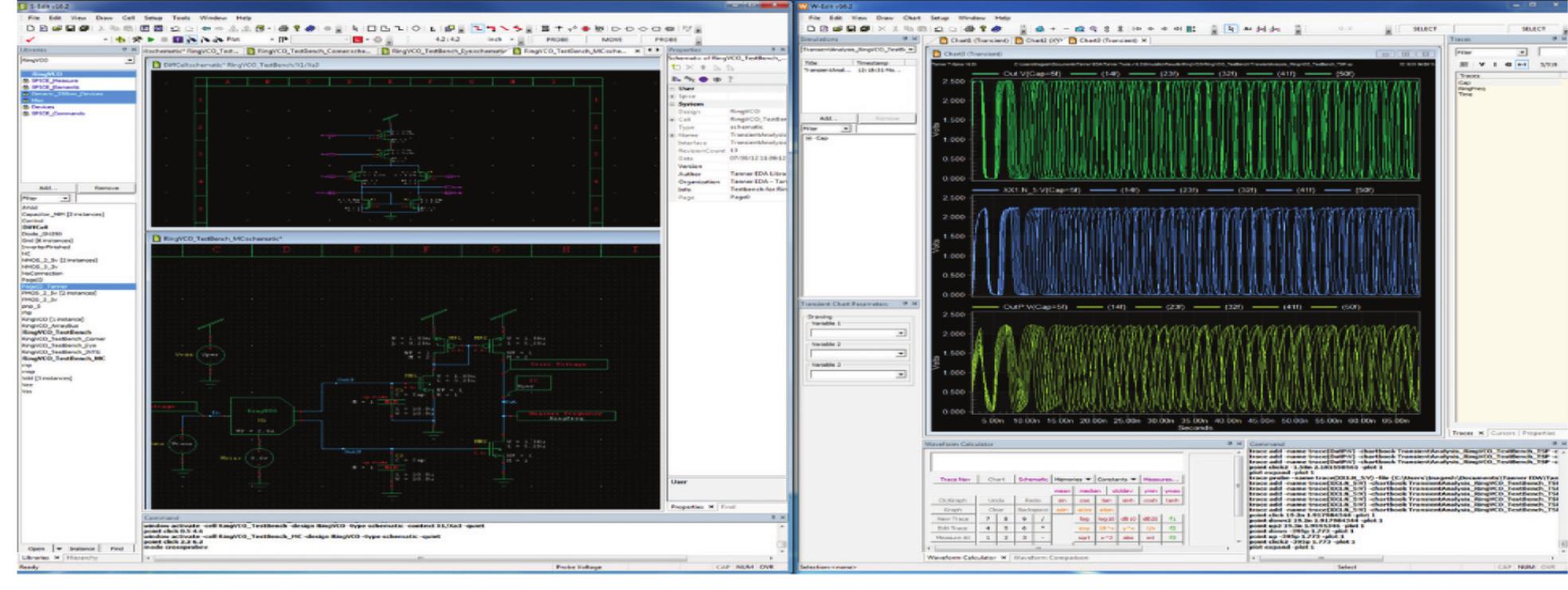Click Schematic button in Waveform Calculator
This screenshot has width=1568, height=590.
pyautogui.click(x=1033, y=479)
